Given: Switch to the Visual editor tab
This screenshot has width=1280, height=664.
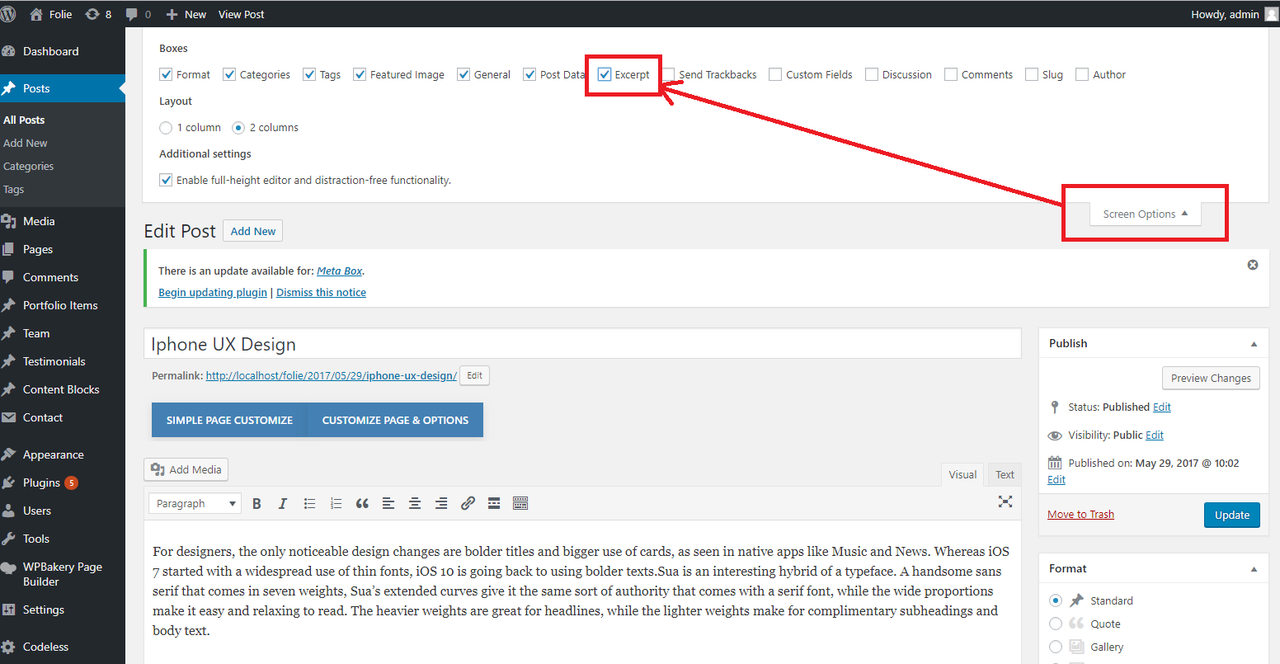Looking at the screenshot, I should 963,475.
